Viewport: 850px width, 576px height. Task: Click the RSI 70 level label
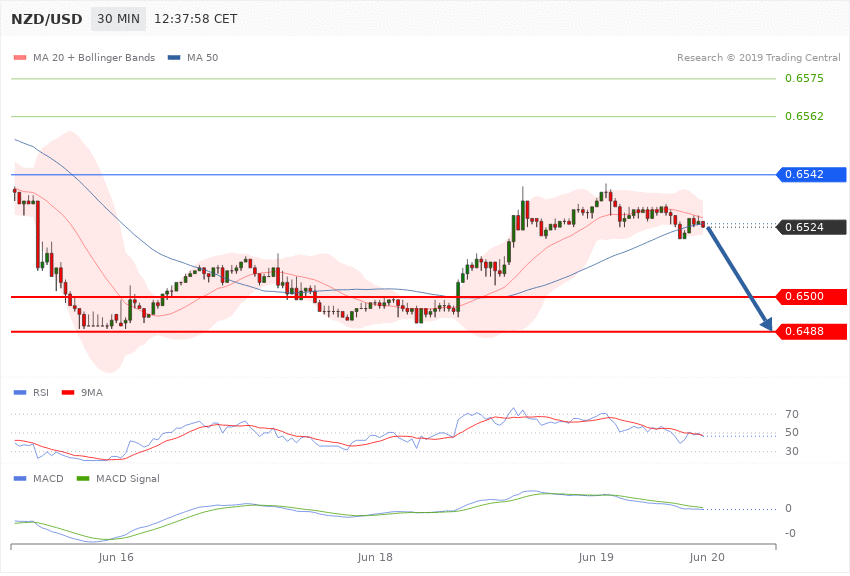click(x=791, y=415)
